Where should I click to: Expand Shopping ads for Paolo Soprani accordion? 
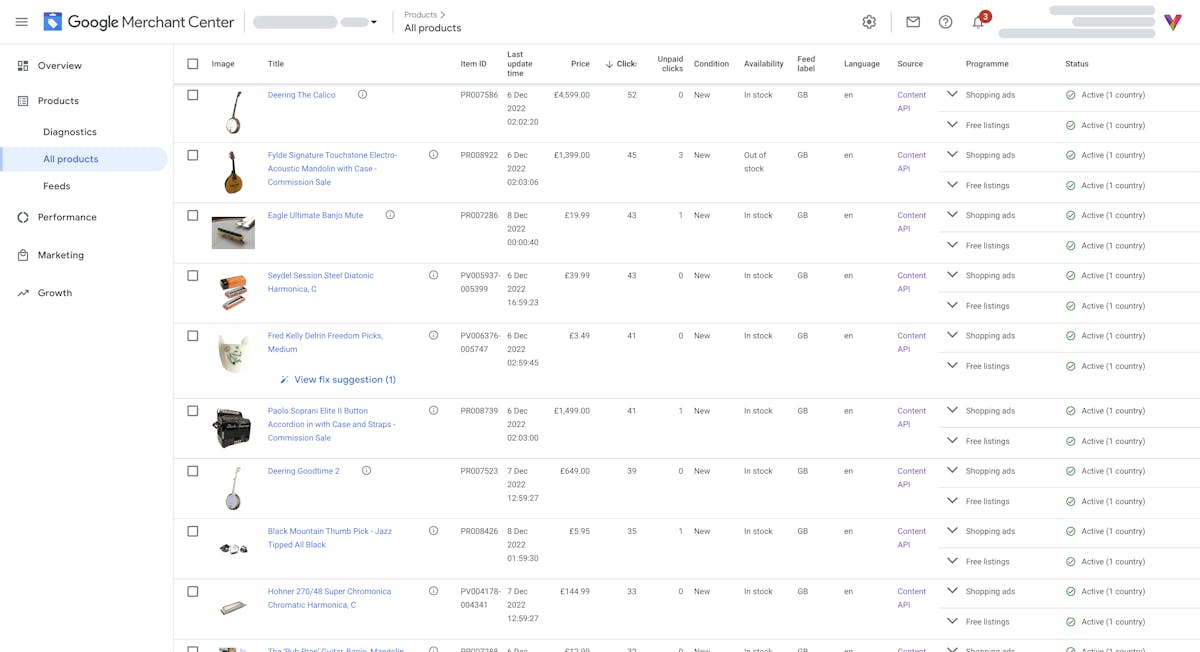click(x=952, y=410)
